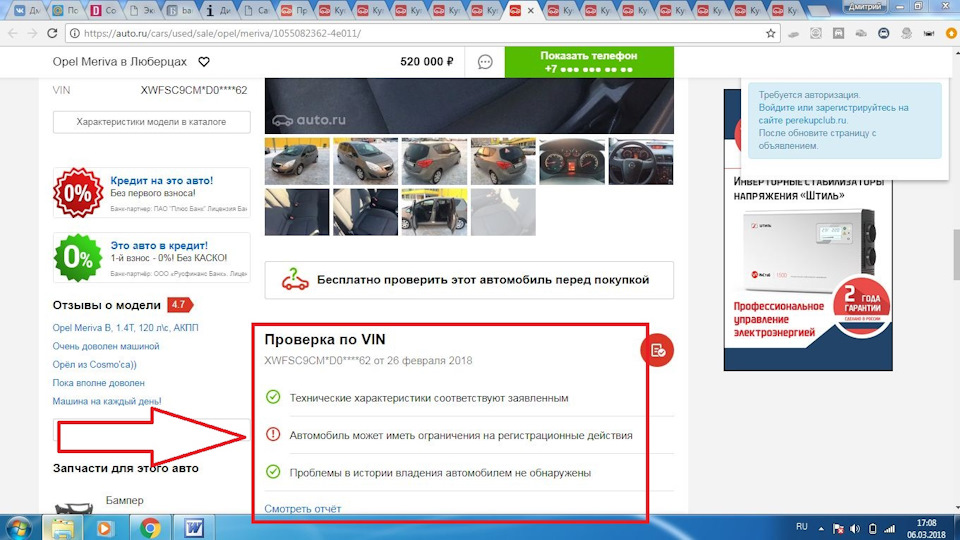Bookmark this page with the star icon
960x540 pixels.
pos(770,34)
